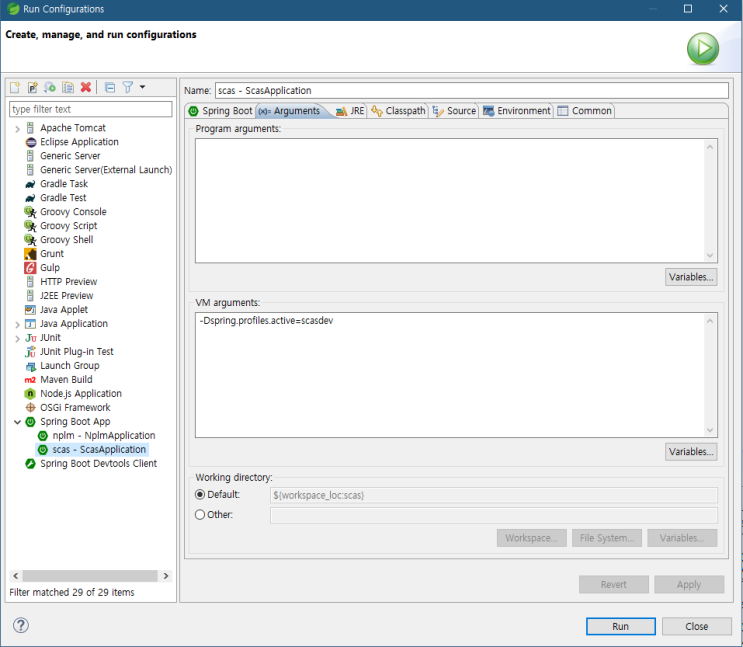This screenshot has width=743, height=647.
Task: Select Gradle Task elephant icon
Action: (30, 184)
